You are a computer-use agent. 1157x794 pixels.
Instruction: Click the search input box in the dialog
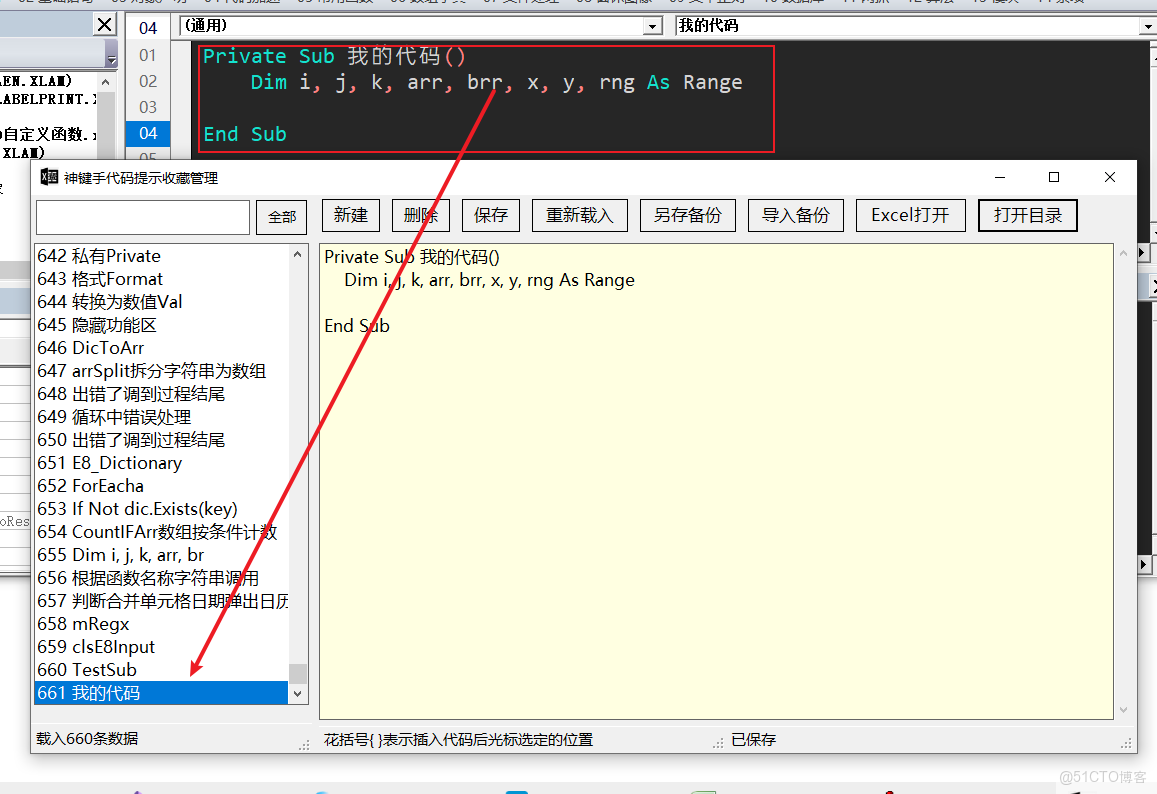click(145, 217)
